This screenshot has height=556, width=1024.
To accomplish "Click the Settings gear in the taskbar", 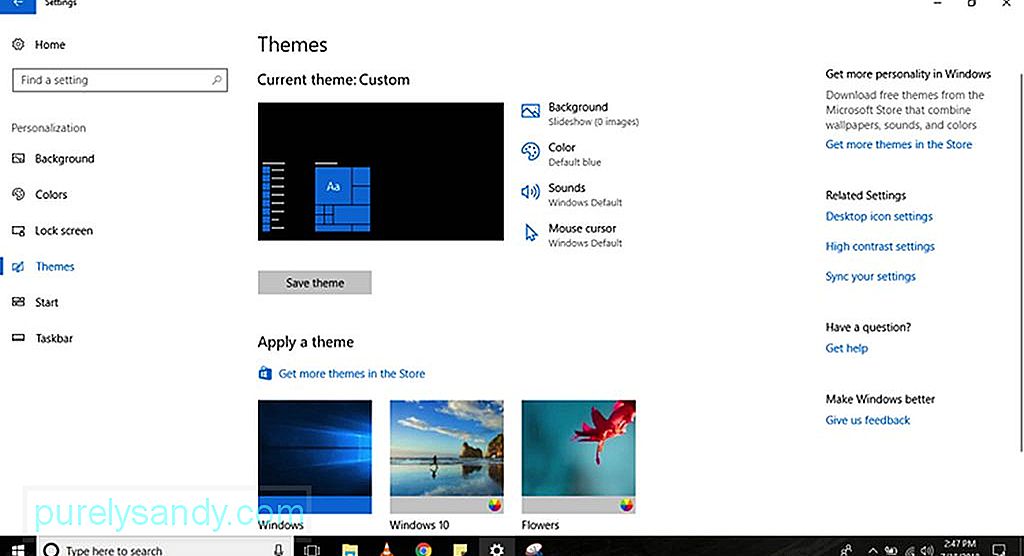I will [x=497, y=549].
